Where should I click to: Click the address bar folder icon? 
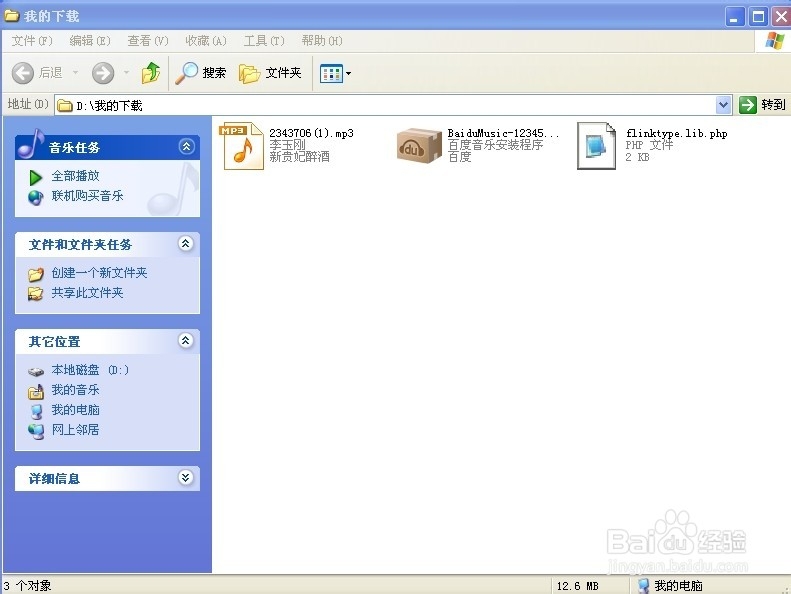pyautogui.click(x=65, y=105)
